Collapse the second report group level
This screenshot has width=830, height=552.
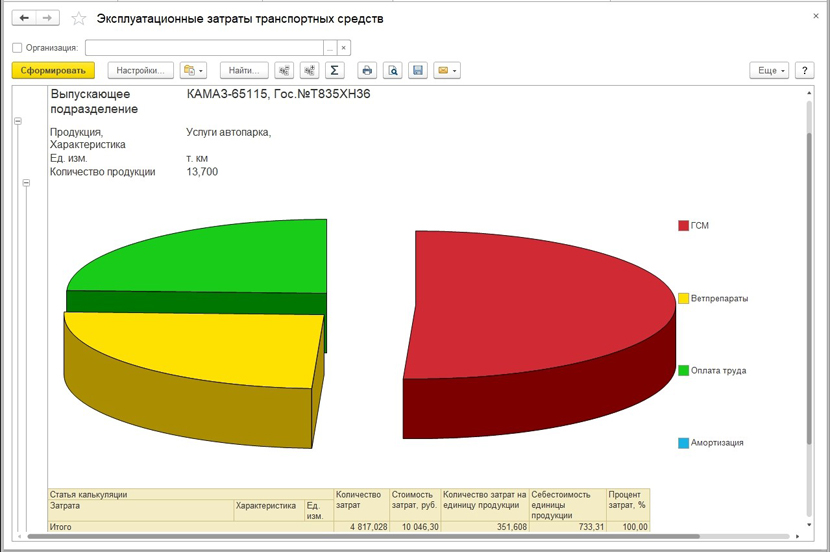(26, 183)
